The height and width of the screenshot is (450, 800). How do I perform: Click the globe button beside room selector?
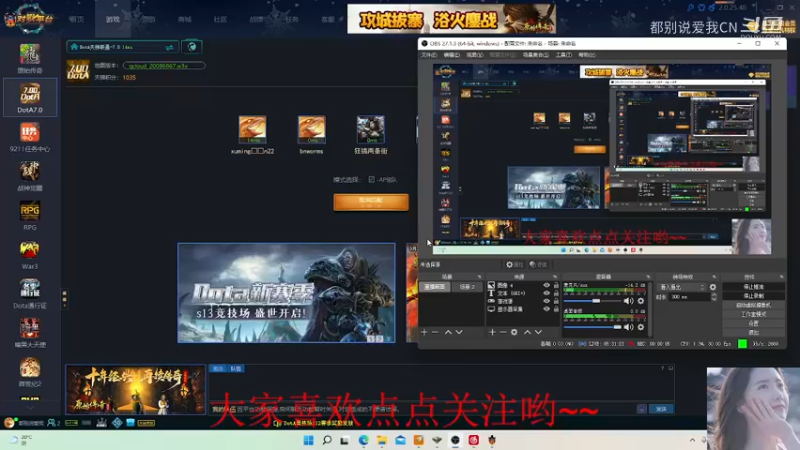pos(192,47)
